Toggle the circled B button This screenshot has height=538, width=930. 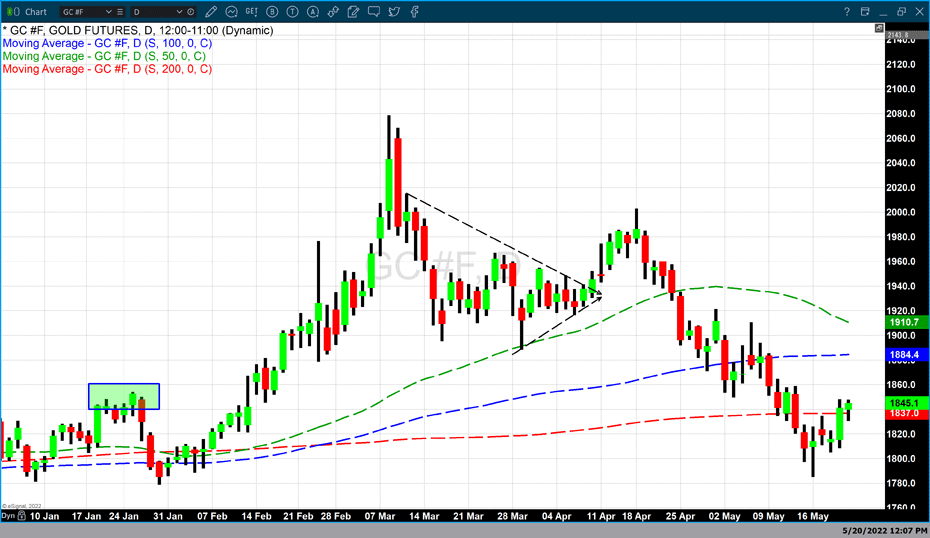pyautogui.click(x=273, y=12)
